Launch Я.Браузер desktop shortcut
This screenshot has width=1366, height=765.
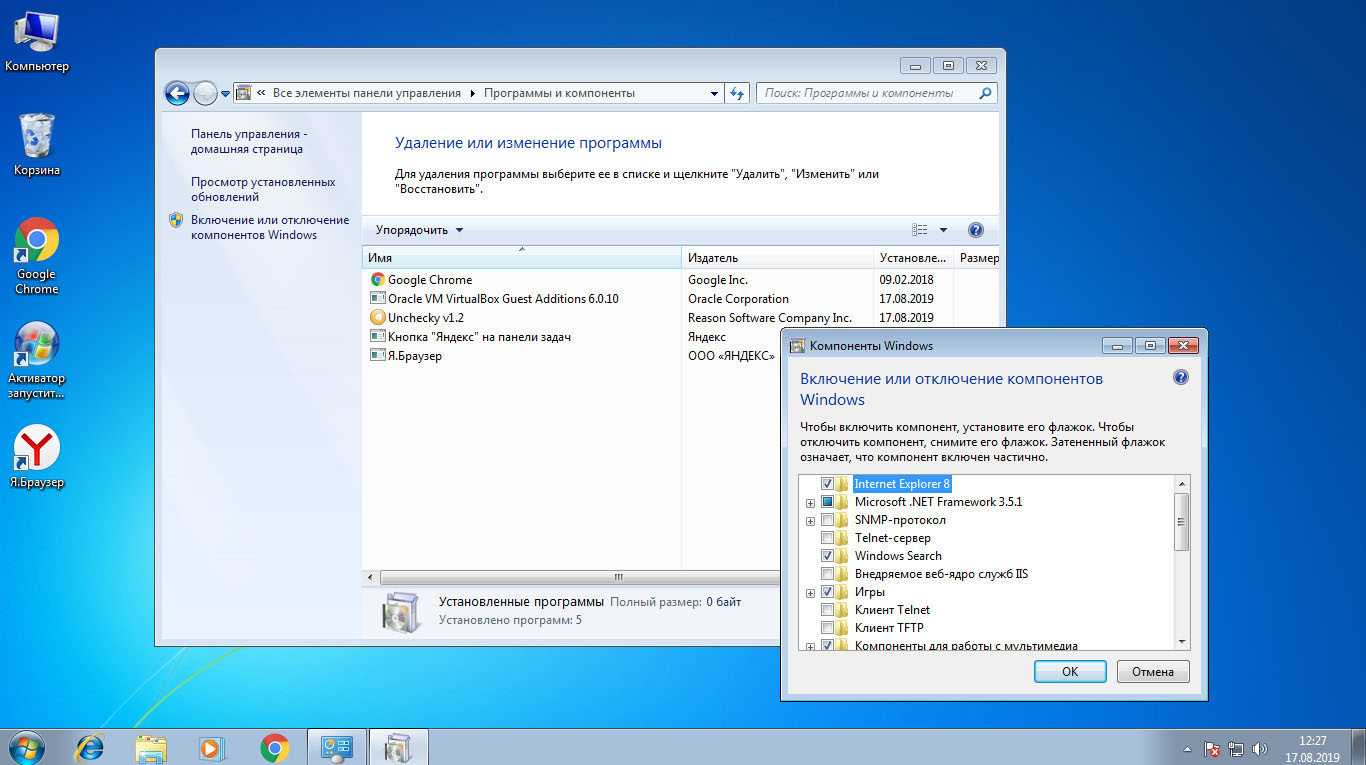pyautogui.click(x=36, y=458)
